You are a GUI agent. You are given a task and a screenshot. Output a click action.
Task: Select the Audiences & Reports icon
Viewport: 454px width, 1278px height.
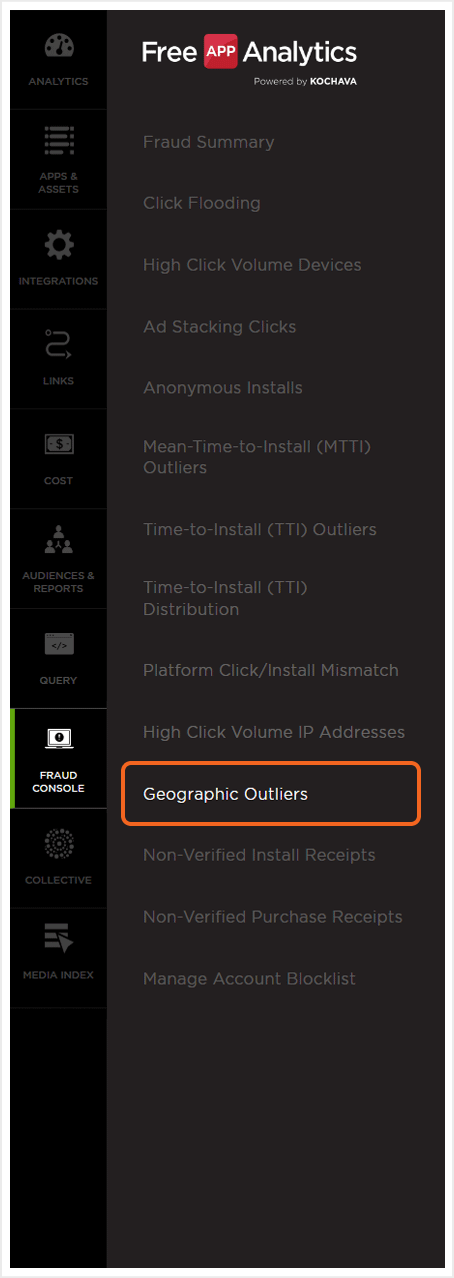58,542
